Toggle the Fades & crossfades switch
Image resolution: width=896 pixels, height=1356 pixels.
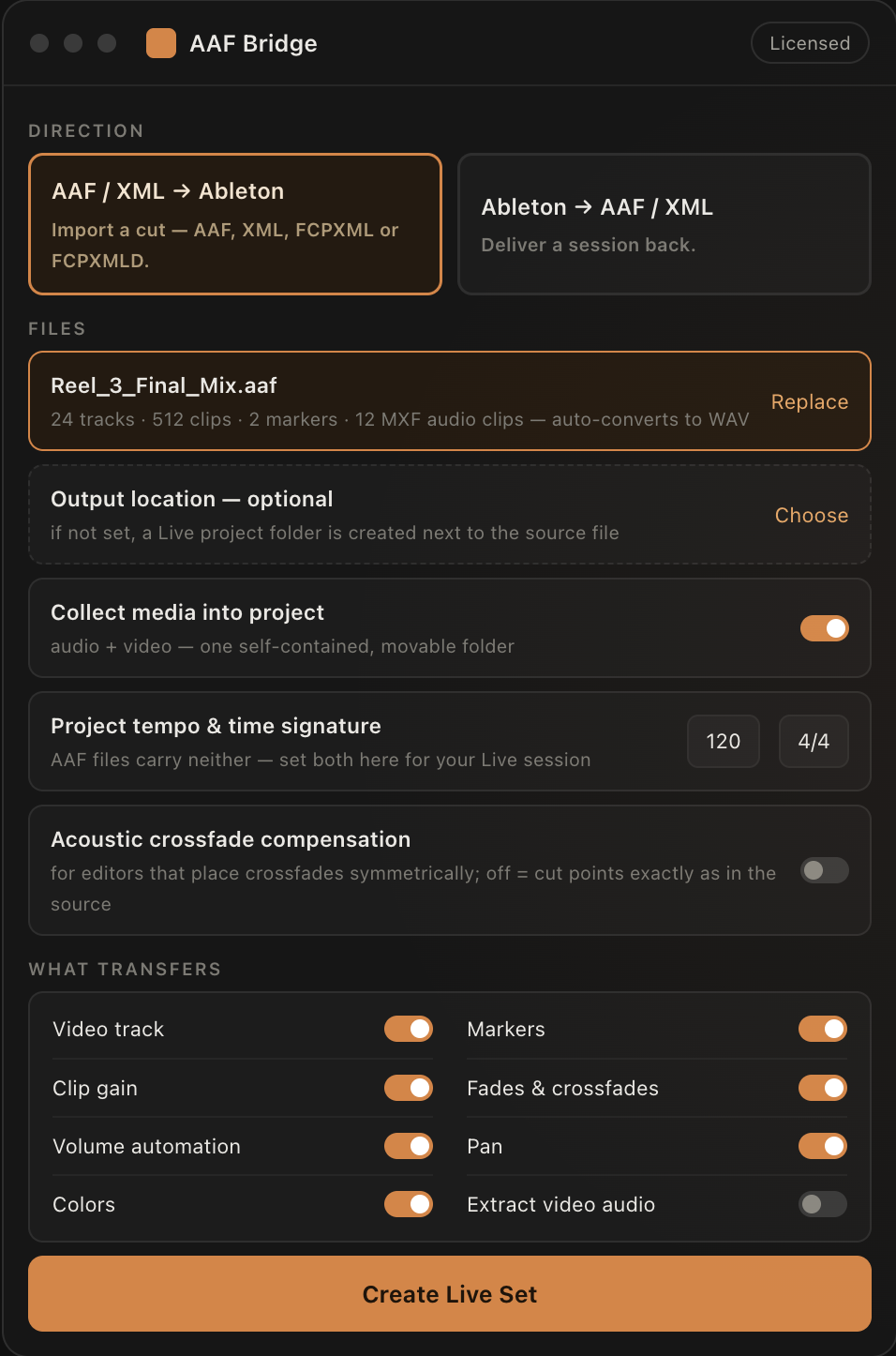823,1088
